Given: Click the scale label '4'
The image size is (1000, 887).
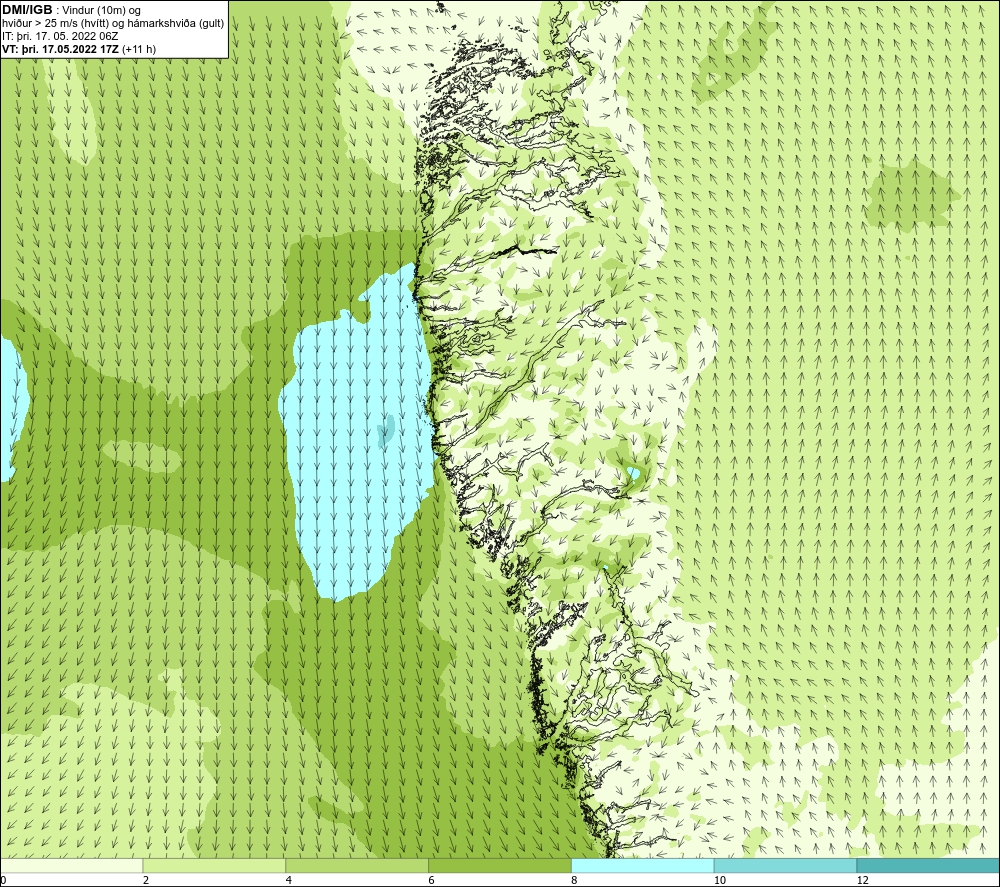Looking at the screenshot, I should coord(289,880).
